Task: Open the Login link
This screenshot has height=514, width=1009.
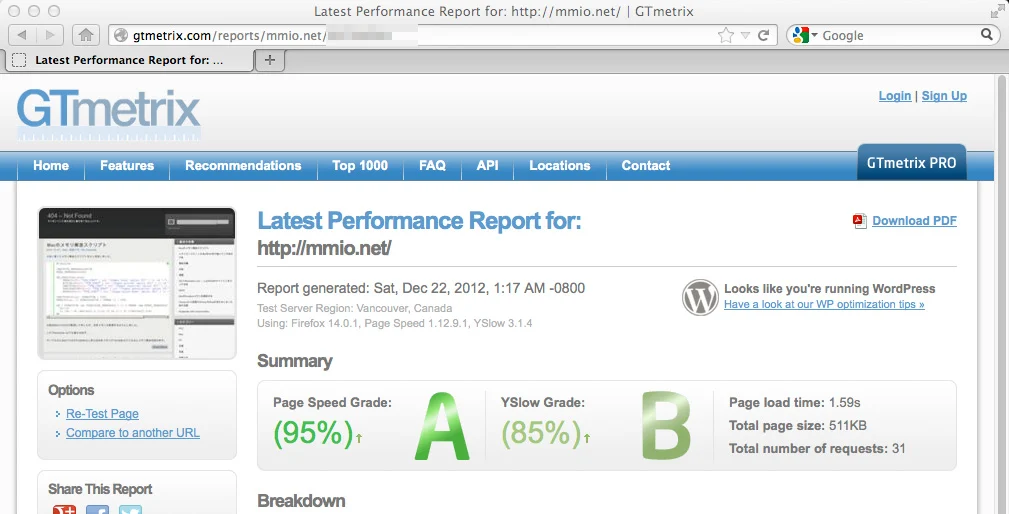Action: pos(894,96)
